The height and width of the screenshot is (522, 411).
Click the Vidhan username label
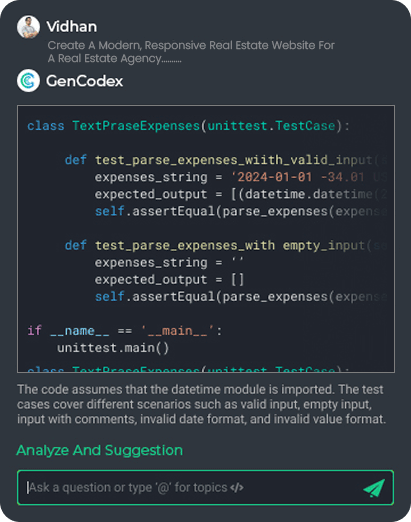point(72,27)
